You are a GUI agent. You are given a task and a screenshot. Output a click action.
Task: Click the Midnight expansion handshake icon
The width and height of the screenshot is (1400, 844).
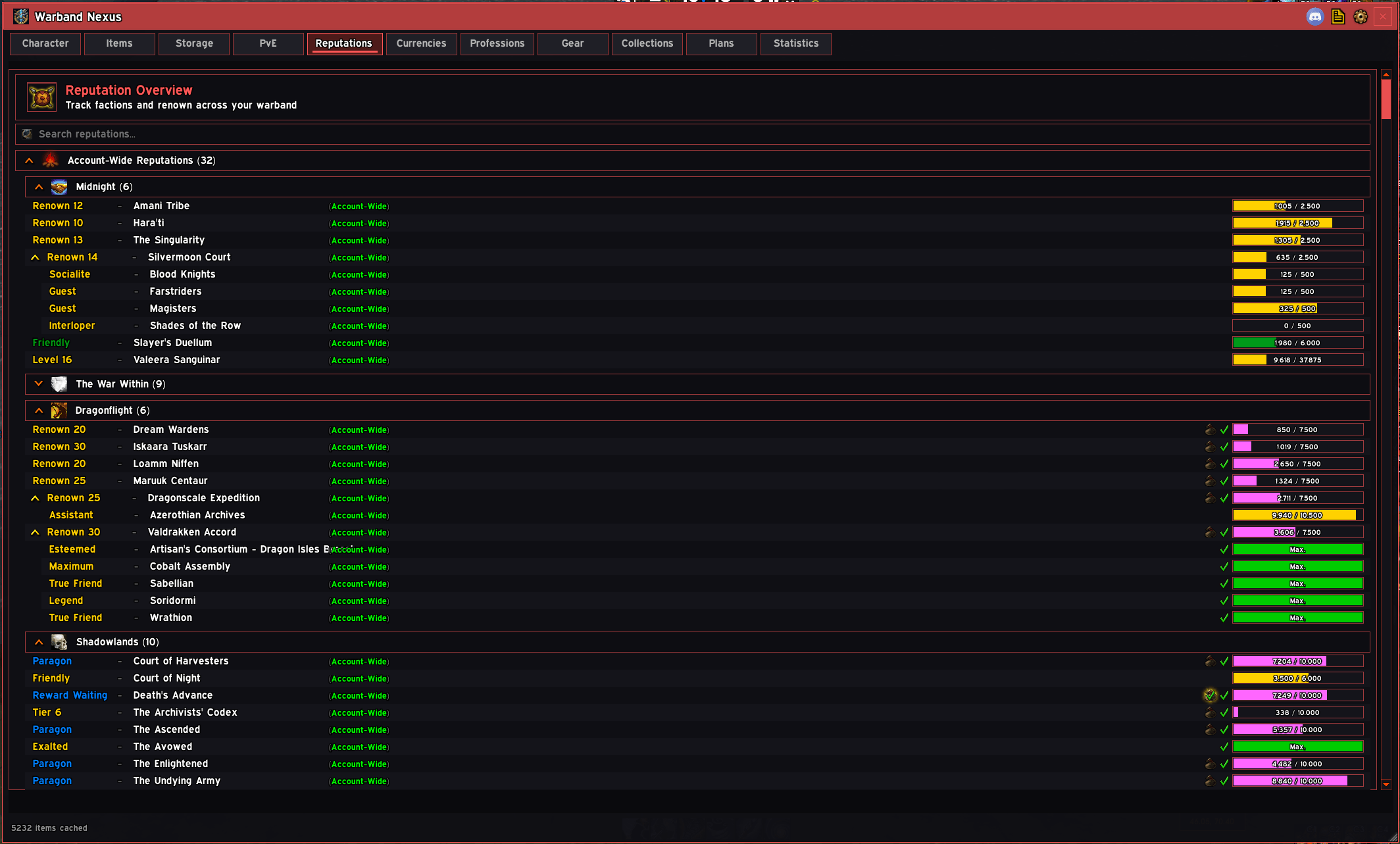coord(59,187)
